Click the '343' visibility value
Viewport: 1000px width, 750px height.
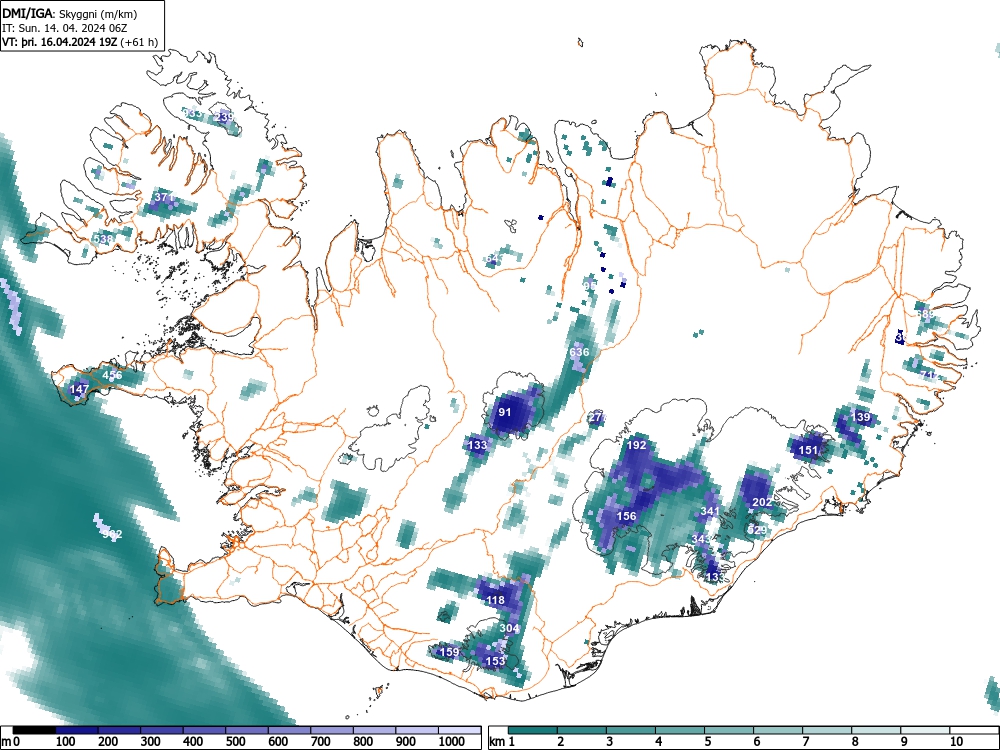pyautogui.click(x=701, y=540)
